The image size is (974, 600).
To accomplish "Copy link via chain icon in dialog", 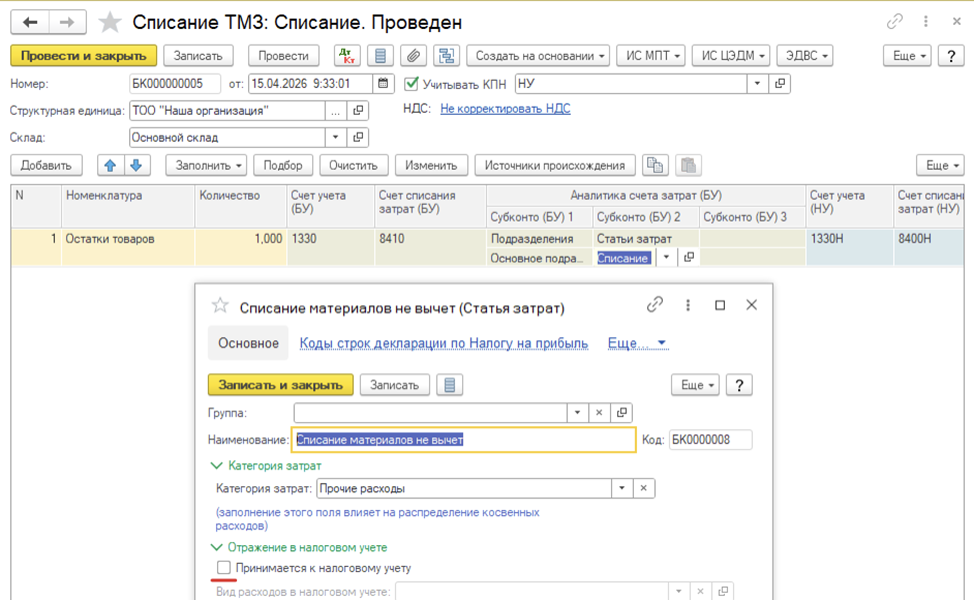I will pos(655,305).
